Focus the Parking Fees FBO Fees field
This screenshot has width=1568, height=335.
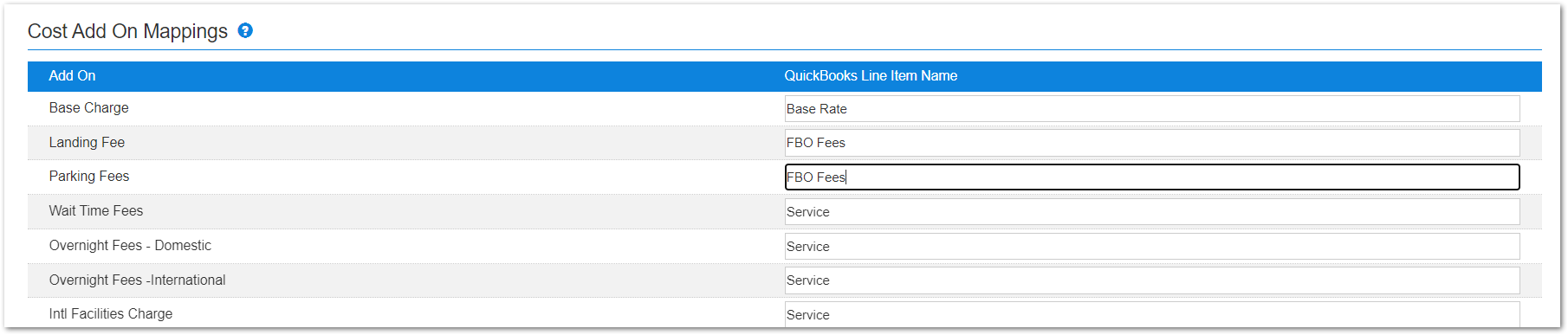coord(1152,177)
